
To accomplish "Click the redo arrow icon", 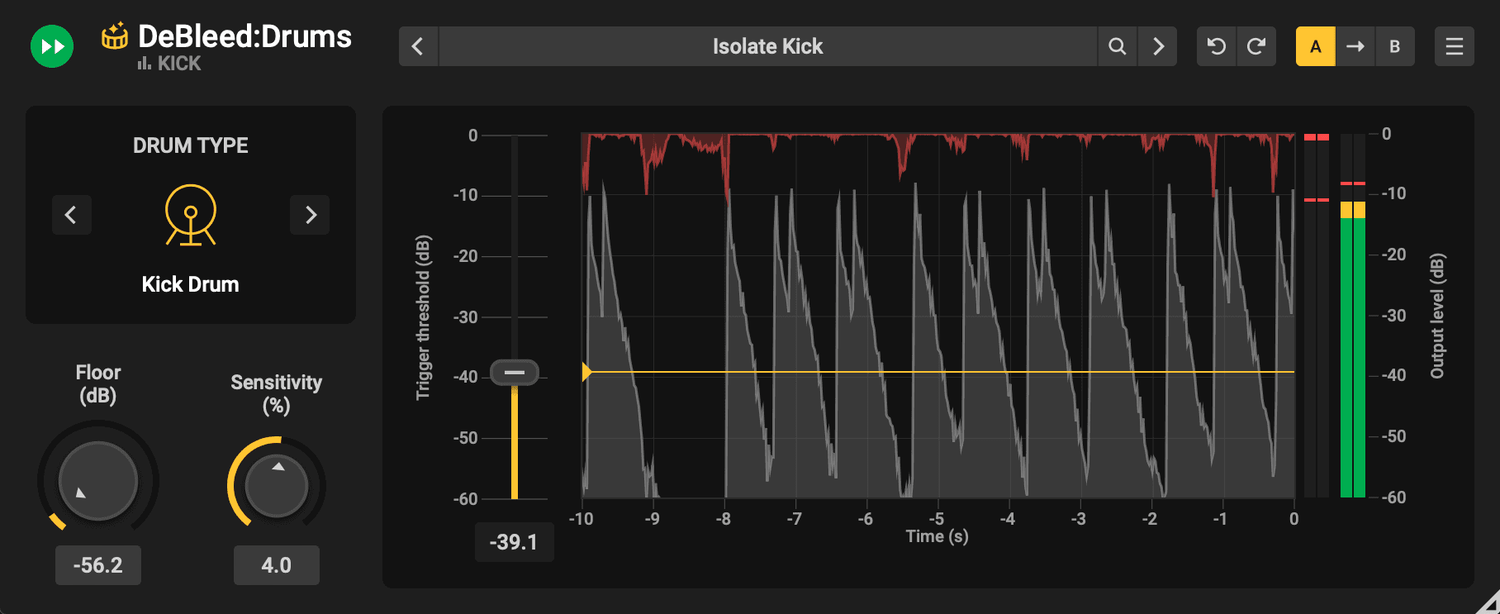I will pyautogui.click(x=1256, y=46).
